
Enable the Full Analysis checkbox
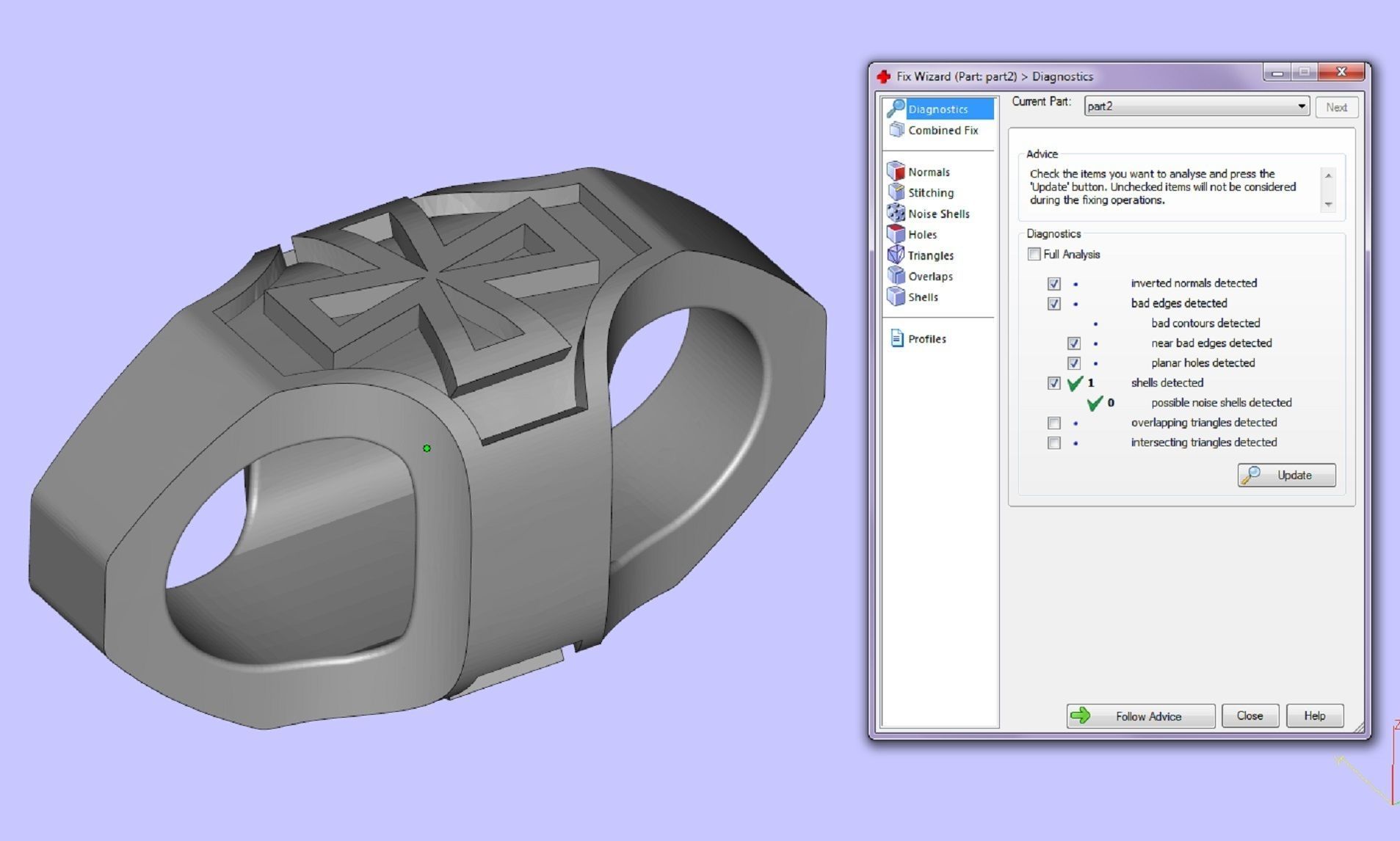point(1034,254)
